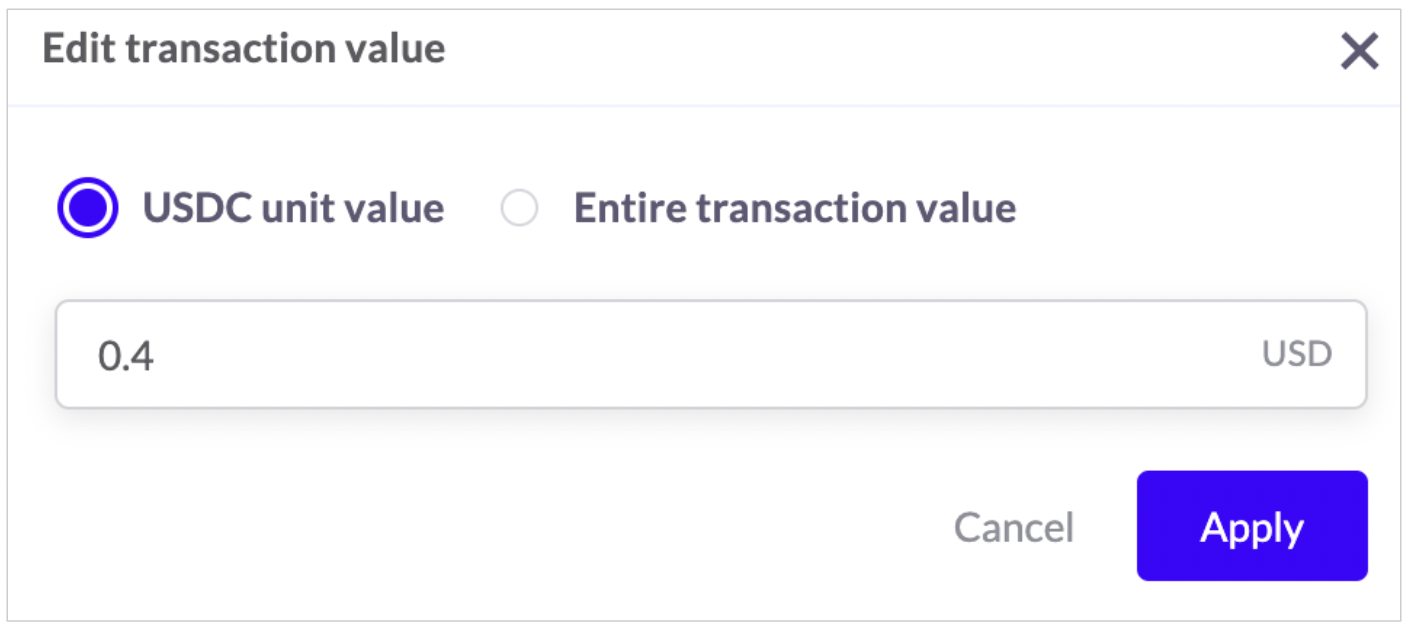
Task: Choose the Entire transaction value option
Action: point(520,209)
